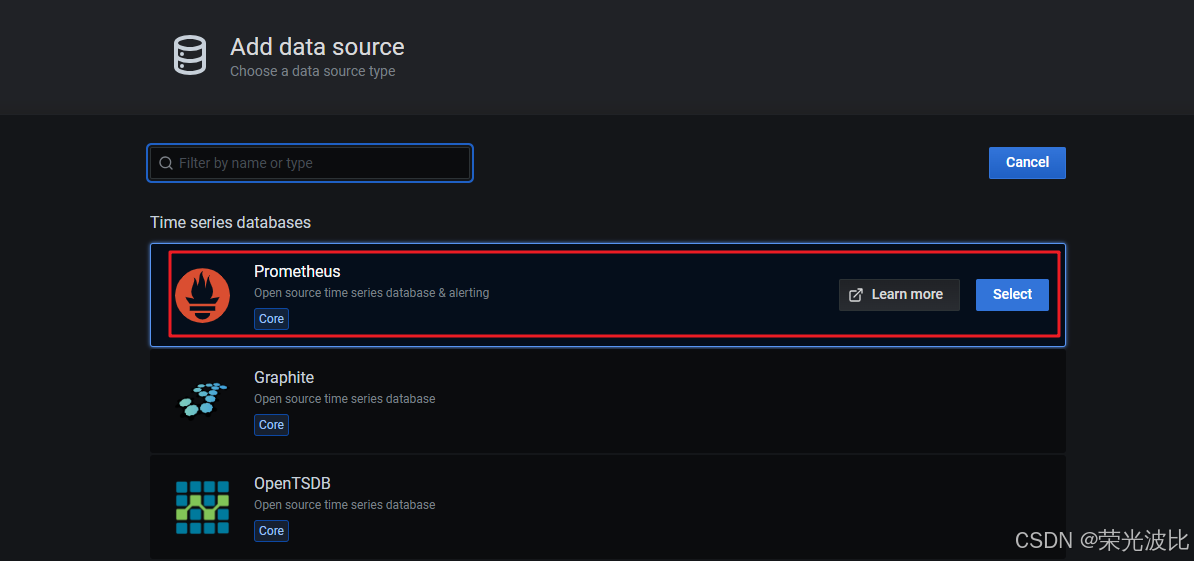This screenshot has width=1194, height=561.
Task: Click the Graphite title text
Action: (284, 378)
